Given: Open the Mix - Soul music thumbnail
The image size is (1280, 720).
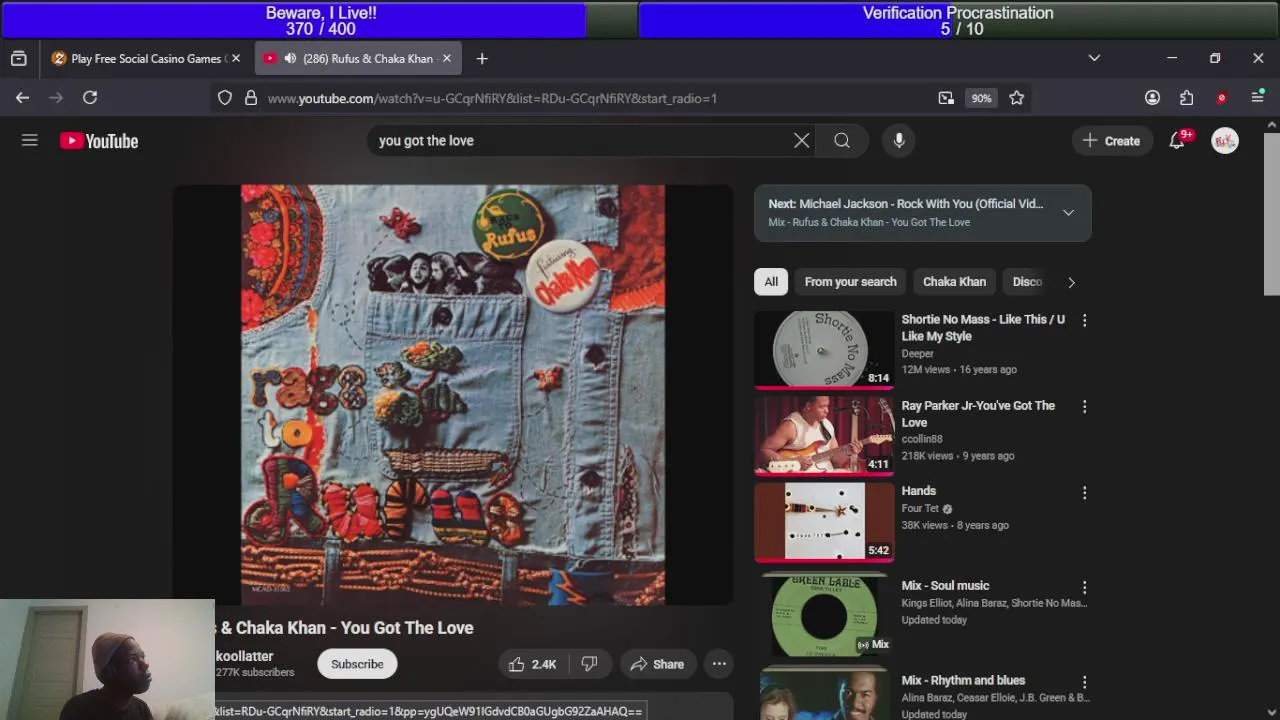Looking at the screenshot, I should [x=824, y=615].
